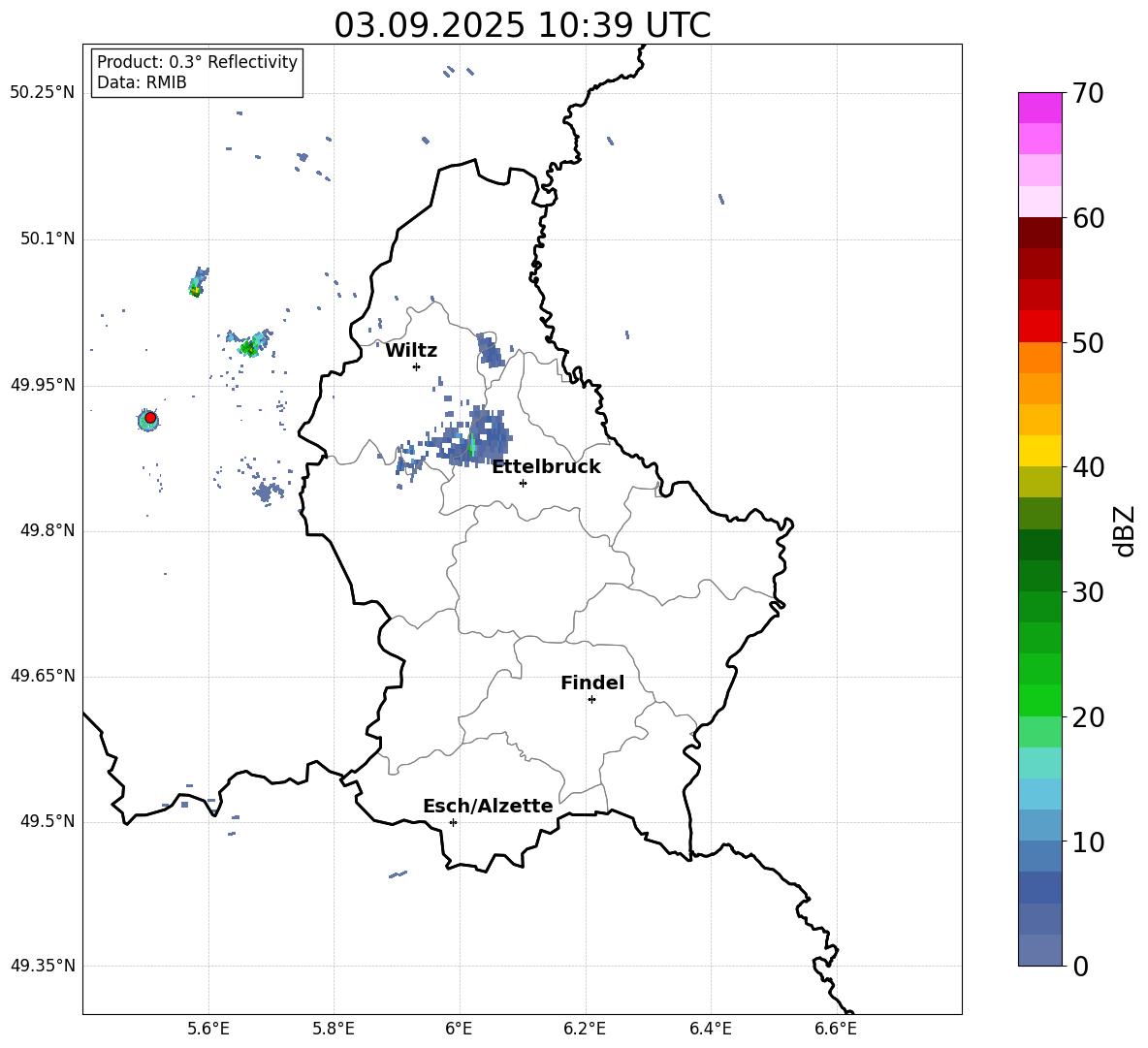Click the Wiltz station cross marker

[416, 366]
